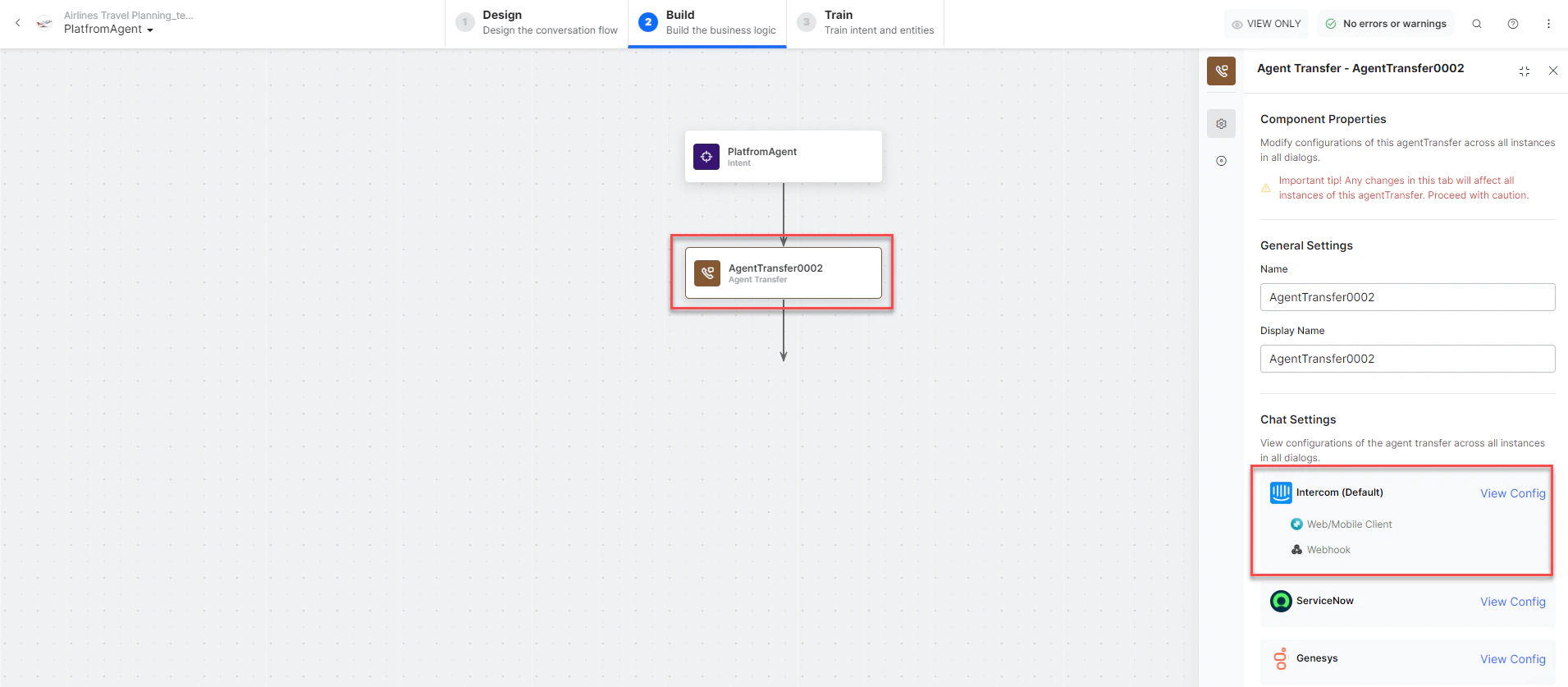Click View Config next to Genesys

[x=1512, y=658]
